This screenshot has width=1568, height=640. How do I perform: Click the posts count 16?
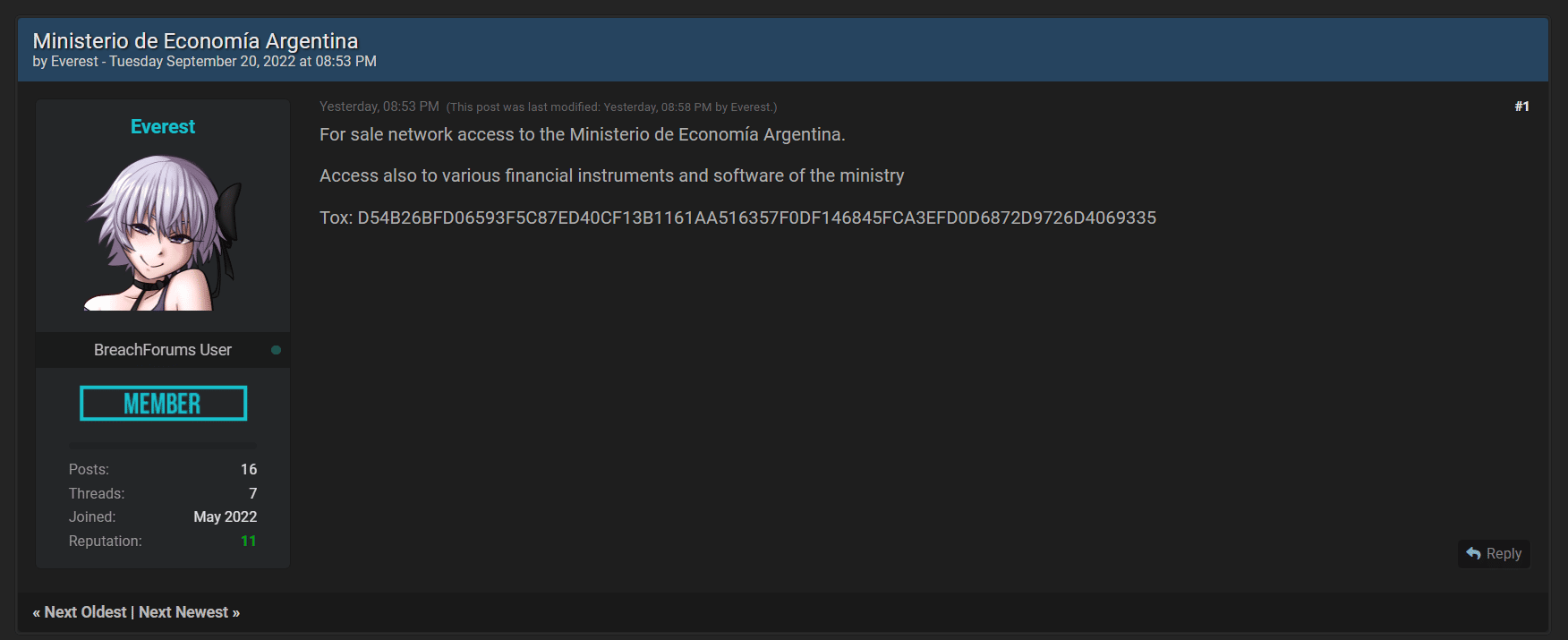click(249, 469)
